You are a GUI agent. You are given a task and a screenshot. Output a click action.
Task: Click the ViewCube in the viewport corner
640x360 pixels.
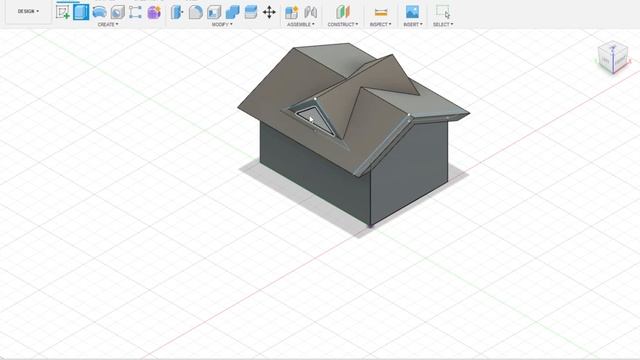tap(613, 58)
